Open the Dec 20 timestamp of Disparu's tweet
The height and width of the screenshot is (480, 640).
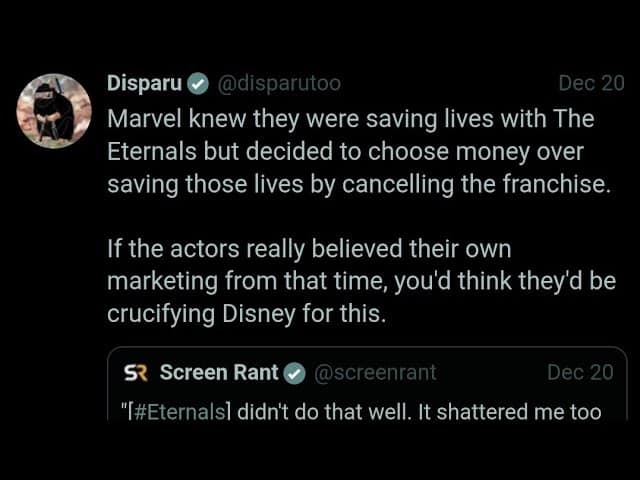tap(590, 84)
